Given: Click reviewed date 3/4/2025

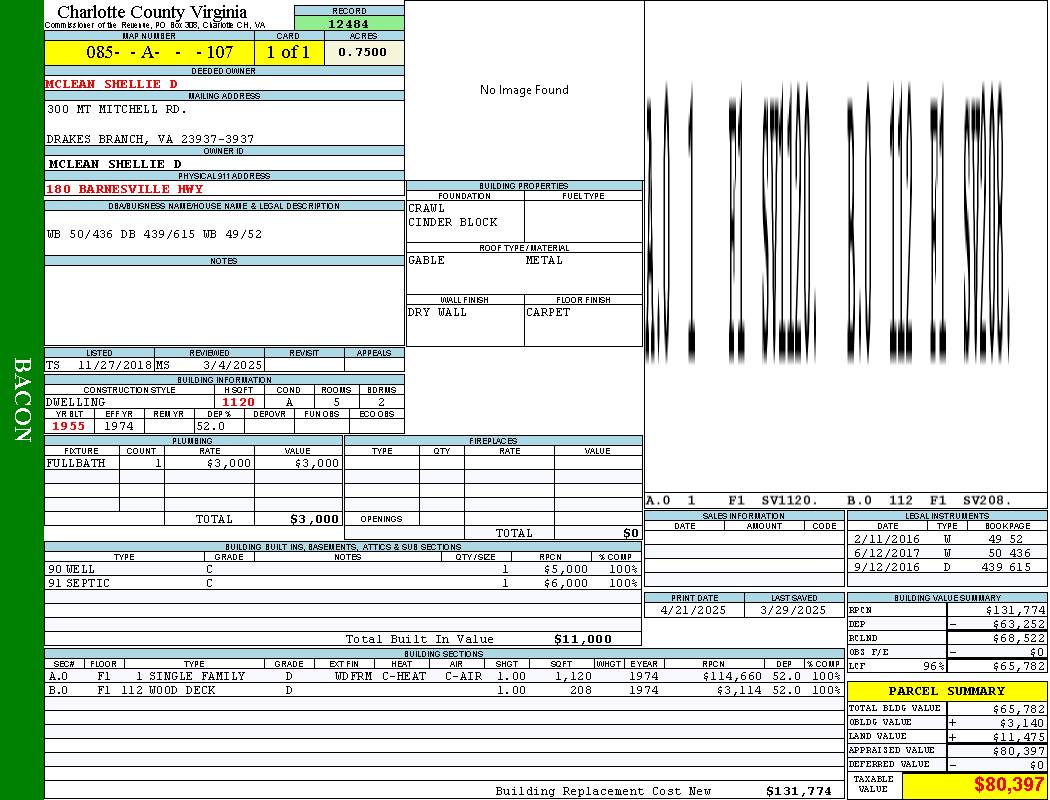Looking at the screenshot, I should tap(232, 366).
